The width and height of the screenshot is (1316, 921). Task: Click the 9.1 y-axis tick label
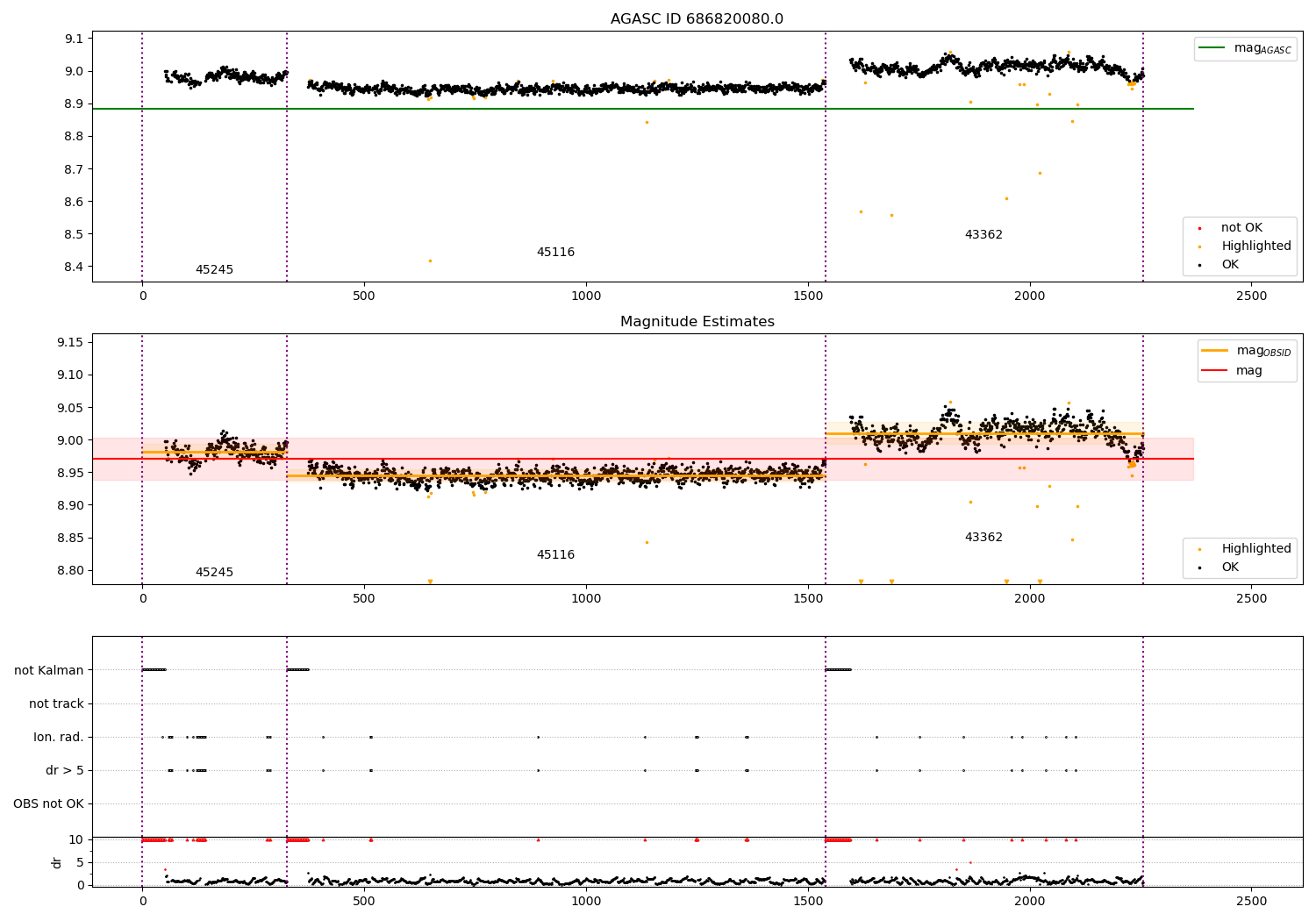tap(74, 39)
